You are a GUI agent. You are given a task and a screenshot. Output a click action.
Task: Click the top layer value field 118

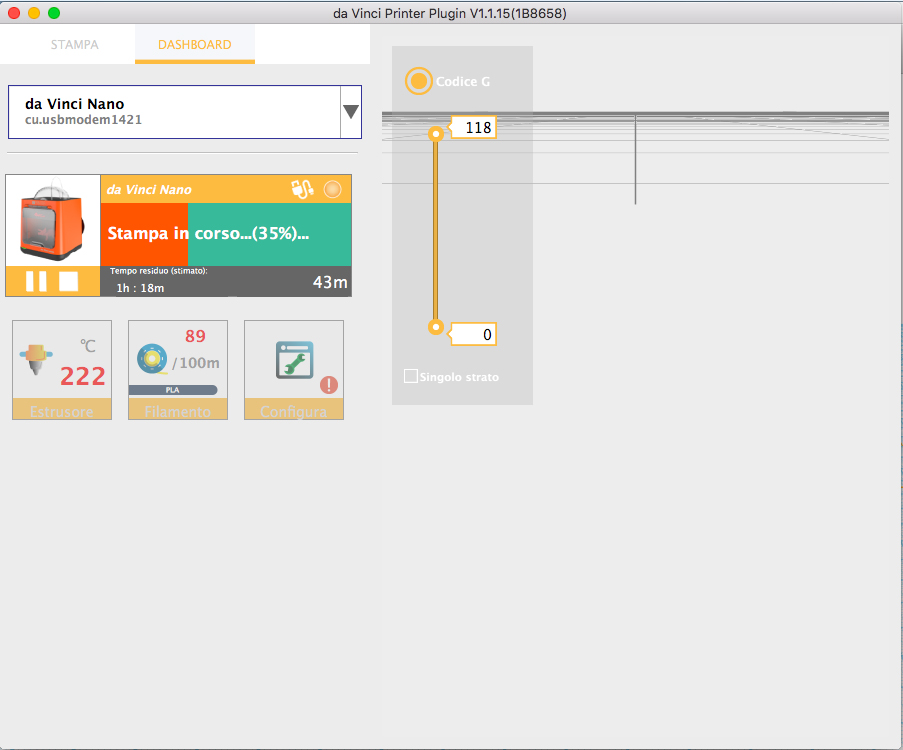(x=473, y=127)
